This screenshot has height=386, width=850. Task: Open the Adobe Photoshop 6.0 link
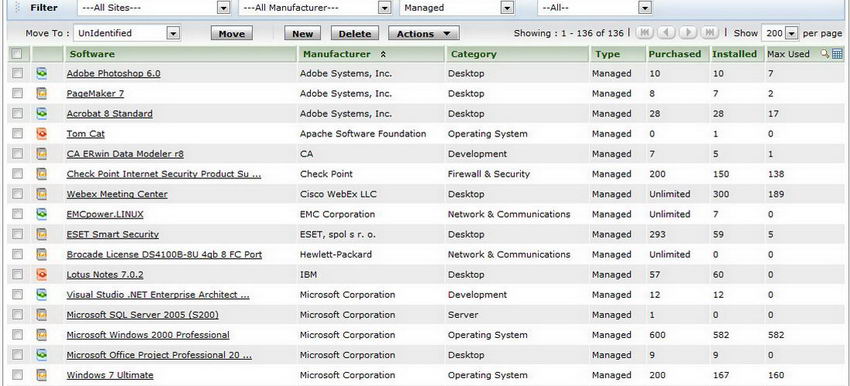tap(113, 73)
